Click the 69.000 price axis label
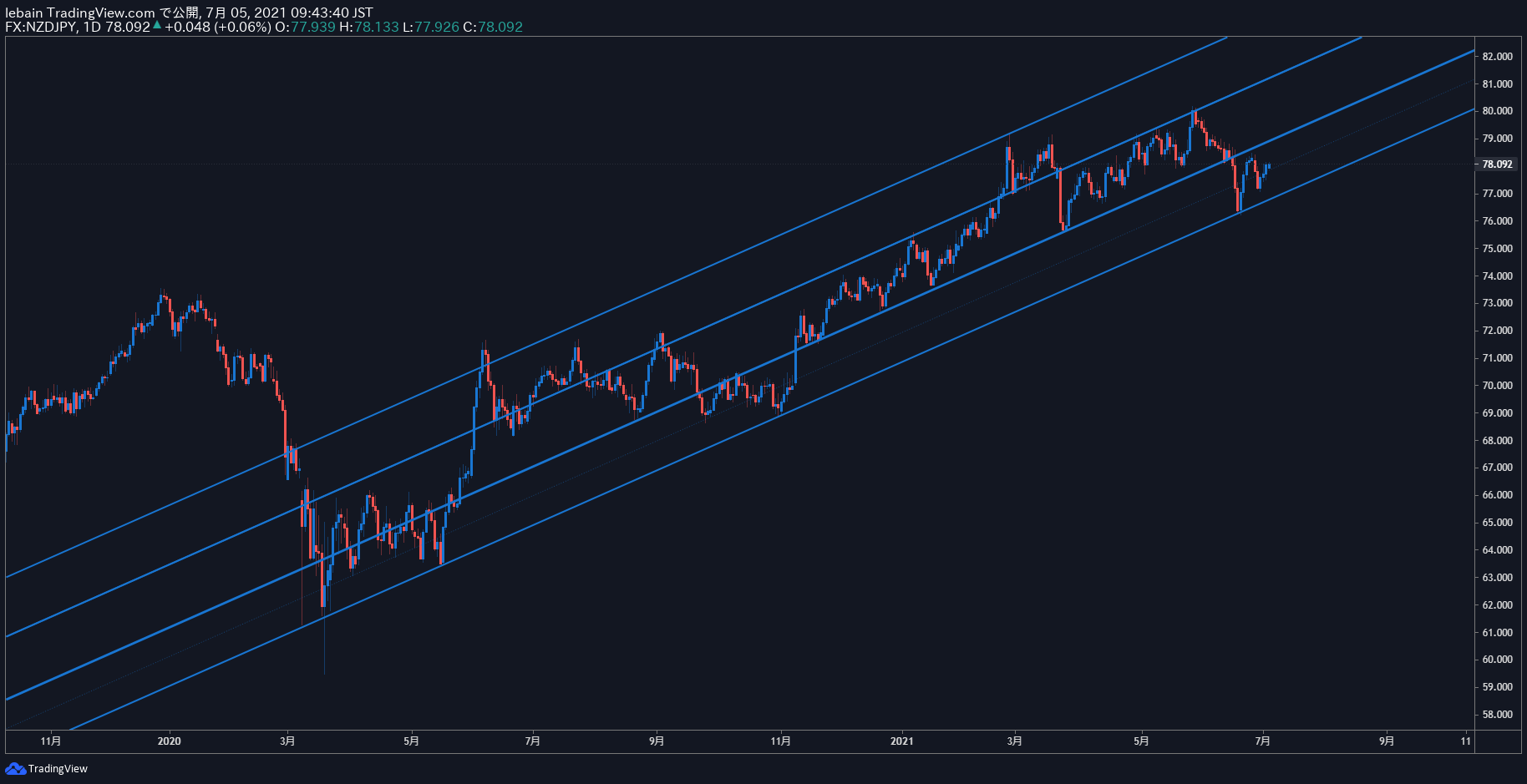Image resolution: width=1527 pixels, height=784 pixels. (x=1497, y=413)
